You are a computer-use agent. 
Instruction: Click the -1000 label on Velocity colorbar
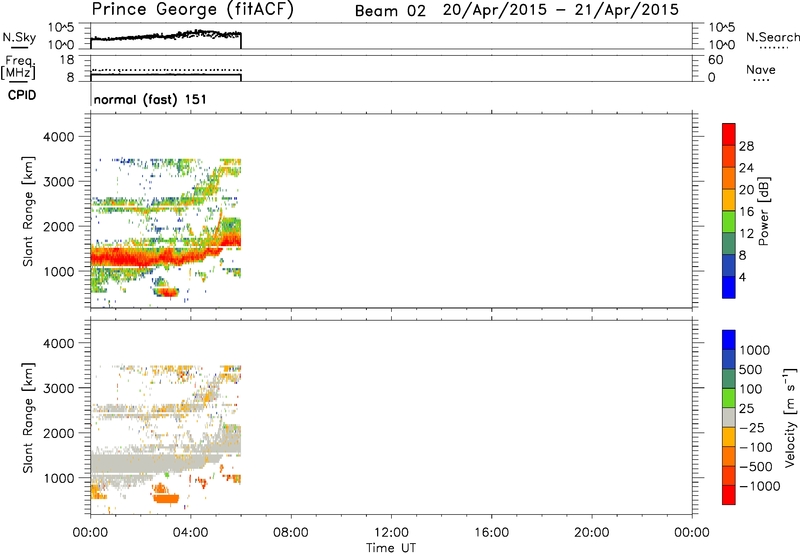click(759, 486)
